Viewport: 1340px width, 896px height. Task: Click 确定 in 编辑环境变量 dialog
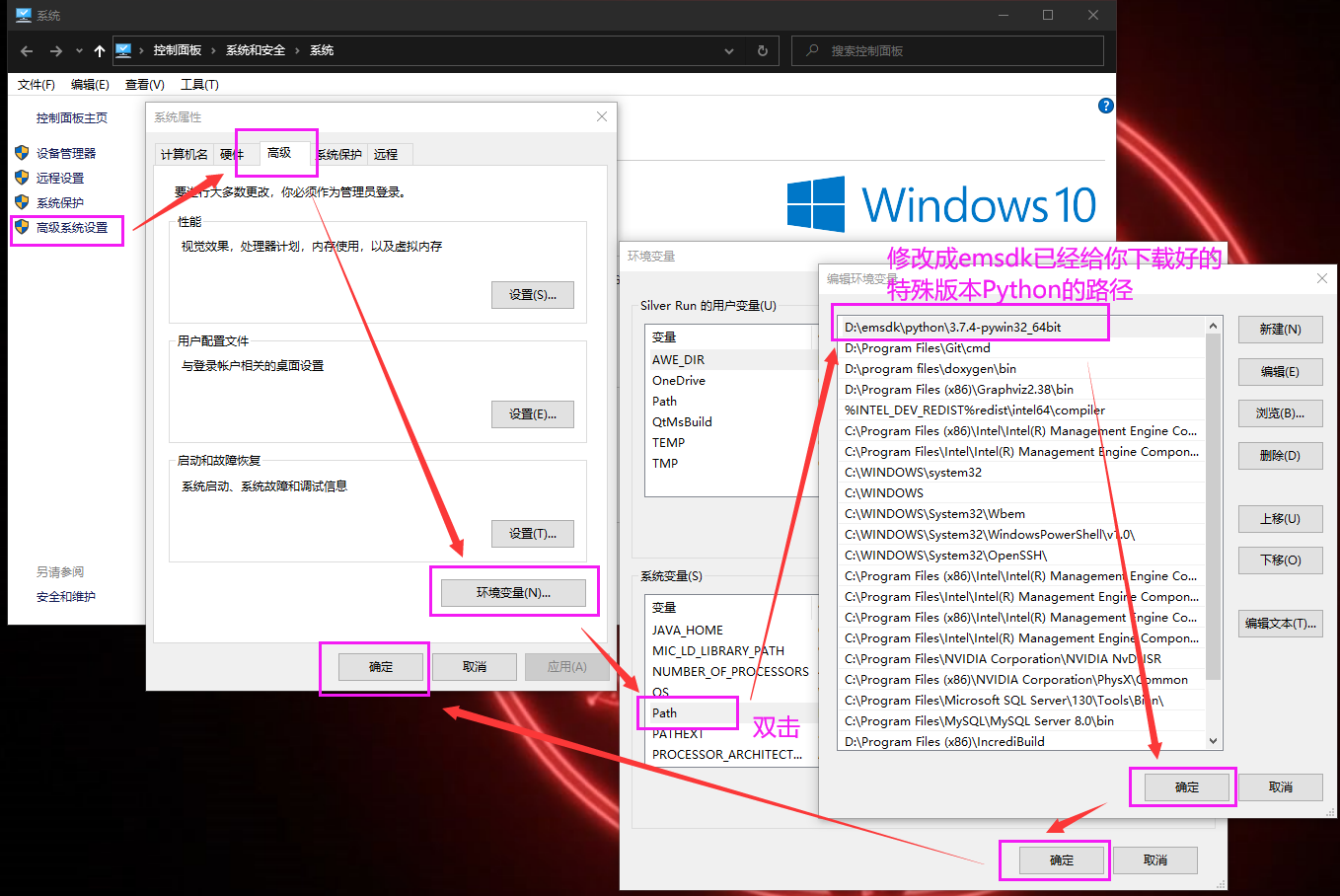[1187, 787]
